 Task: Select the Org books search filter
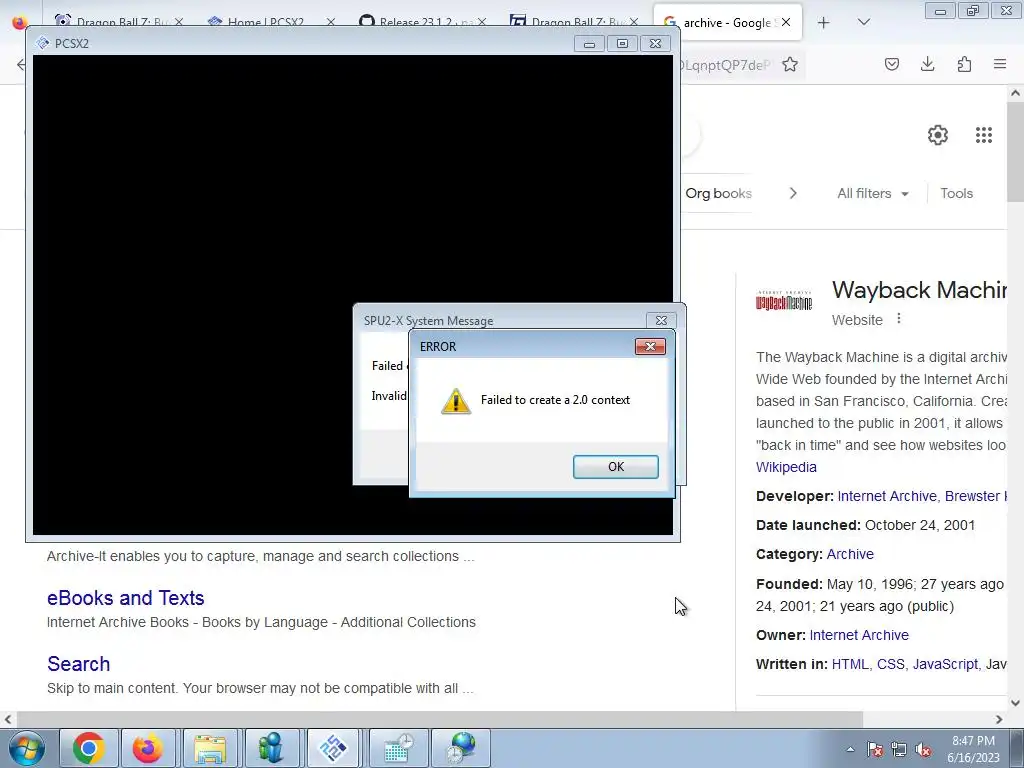[718, 193]
